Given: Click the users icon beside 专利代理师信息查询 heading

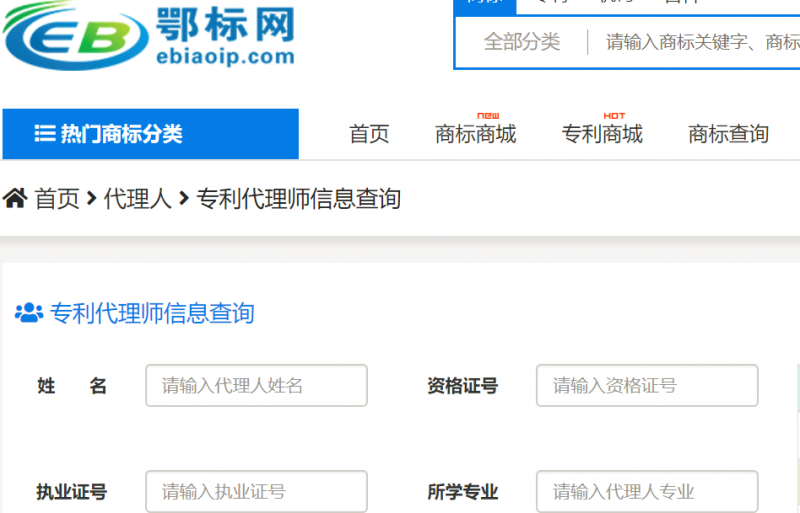Looking at the screenshot, I should (29, 313).
